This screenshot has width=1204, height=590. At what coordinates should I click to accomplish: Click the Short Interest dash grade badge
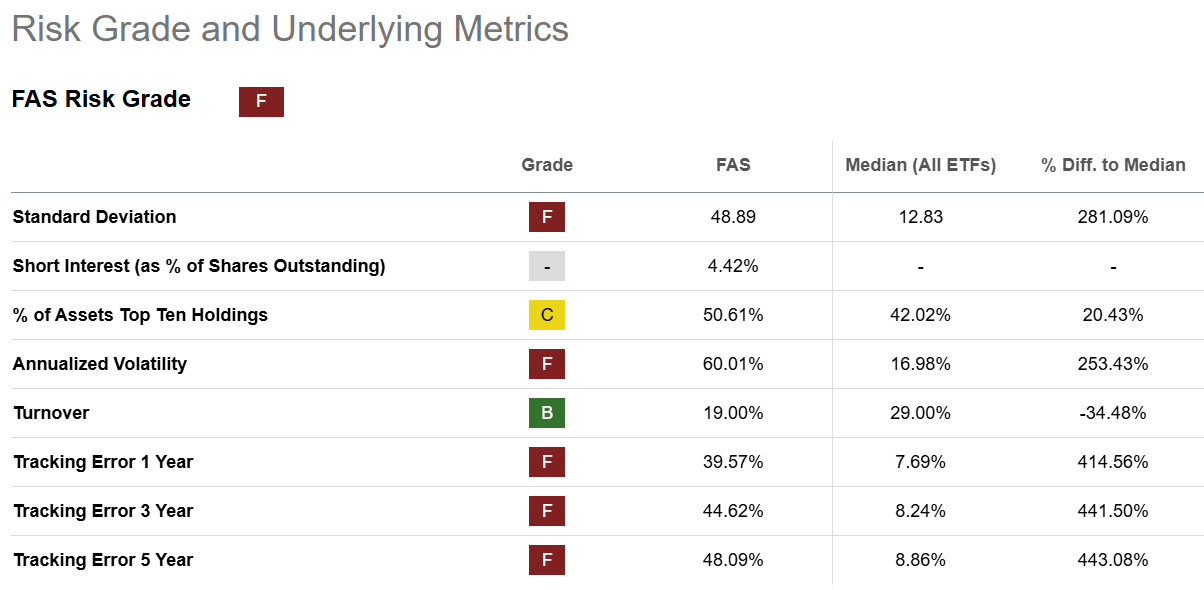click(547, 266)
